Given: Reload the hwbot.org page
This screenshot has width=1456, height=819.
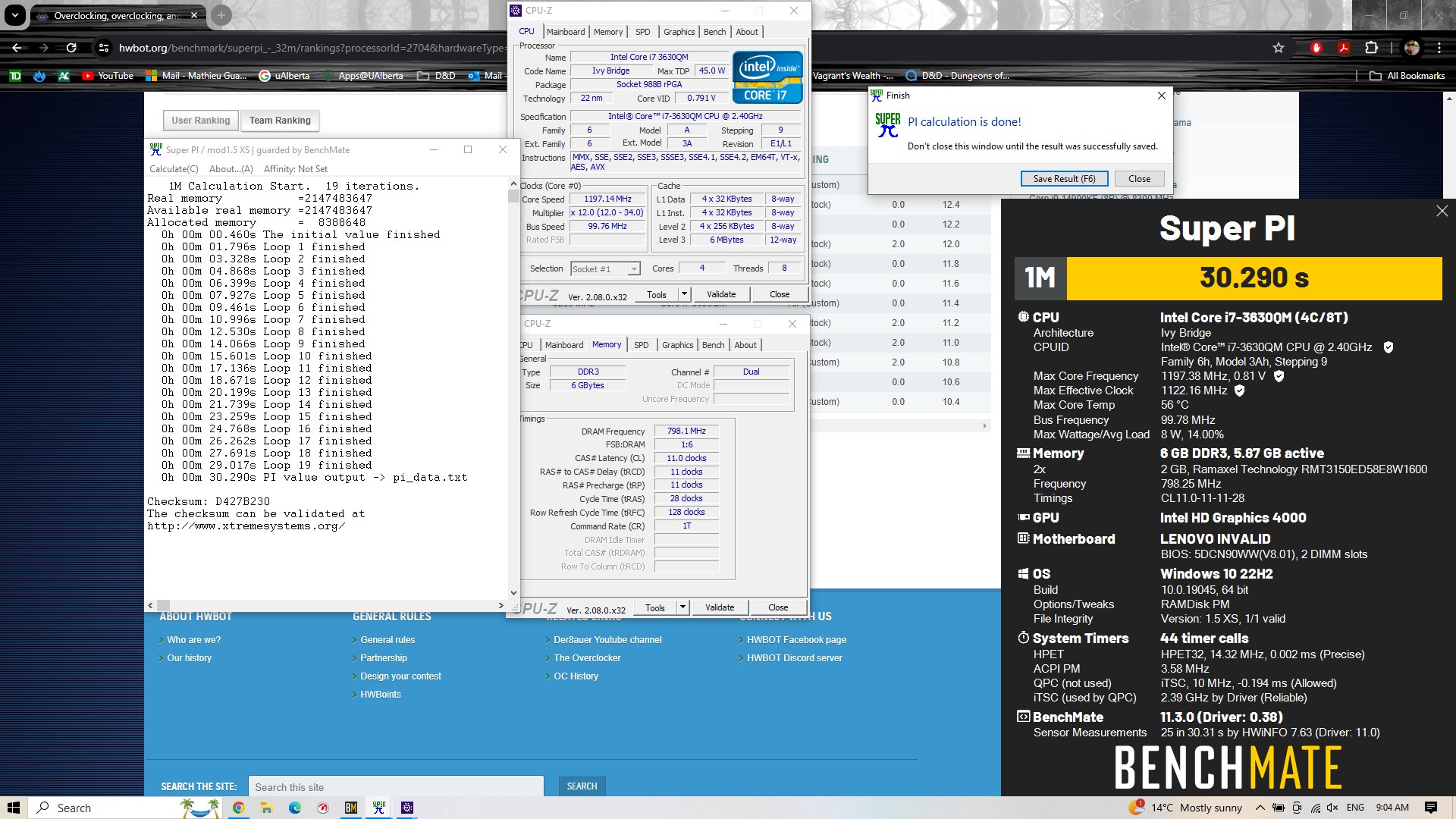Looking at the screenshot, I should tap(71, 48).
